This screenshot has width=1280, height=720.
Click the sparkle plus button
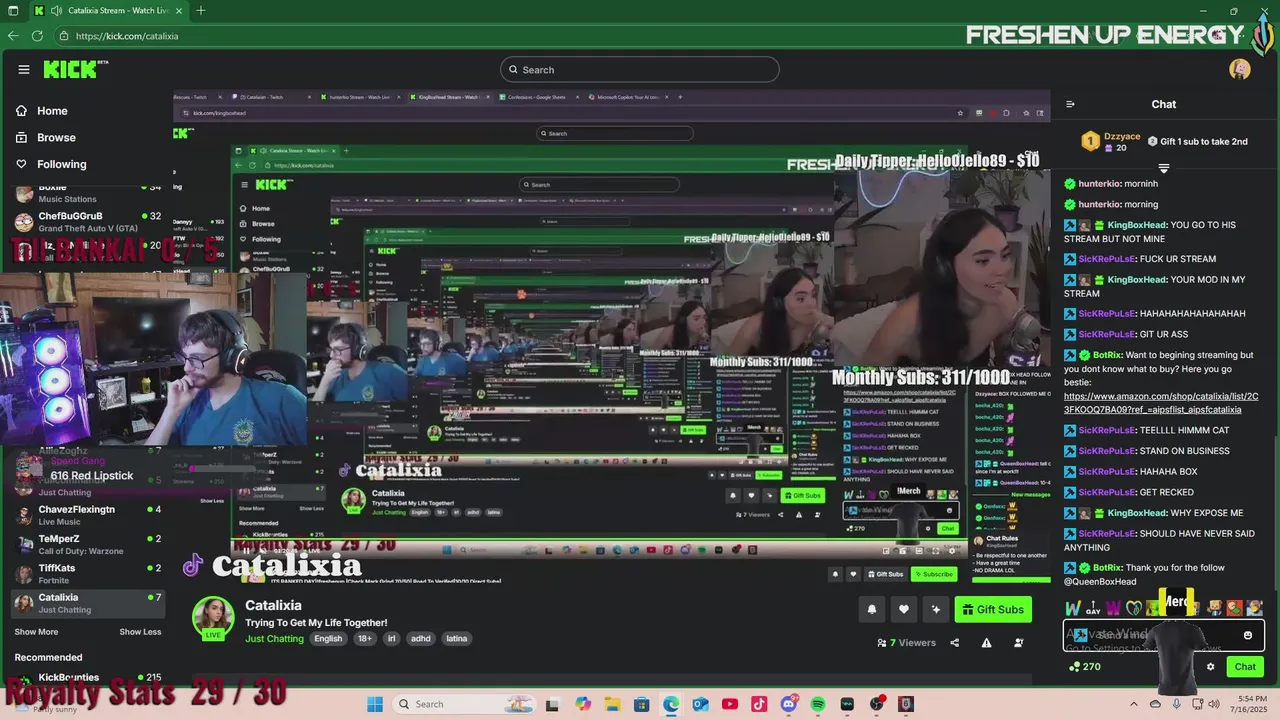936,609
